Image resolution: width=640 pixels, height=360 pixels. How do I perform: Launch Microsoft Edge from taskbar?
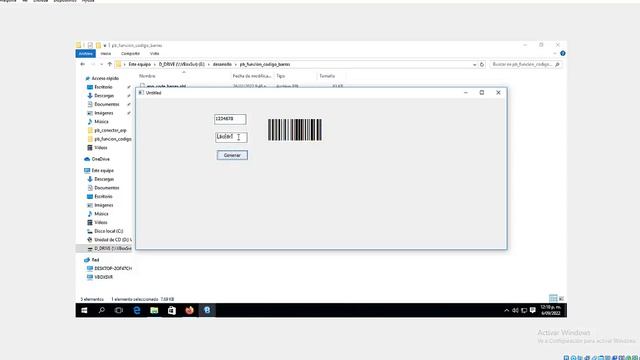click(137, 310)
